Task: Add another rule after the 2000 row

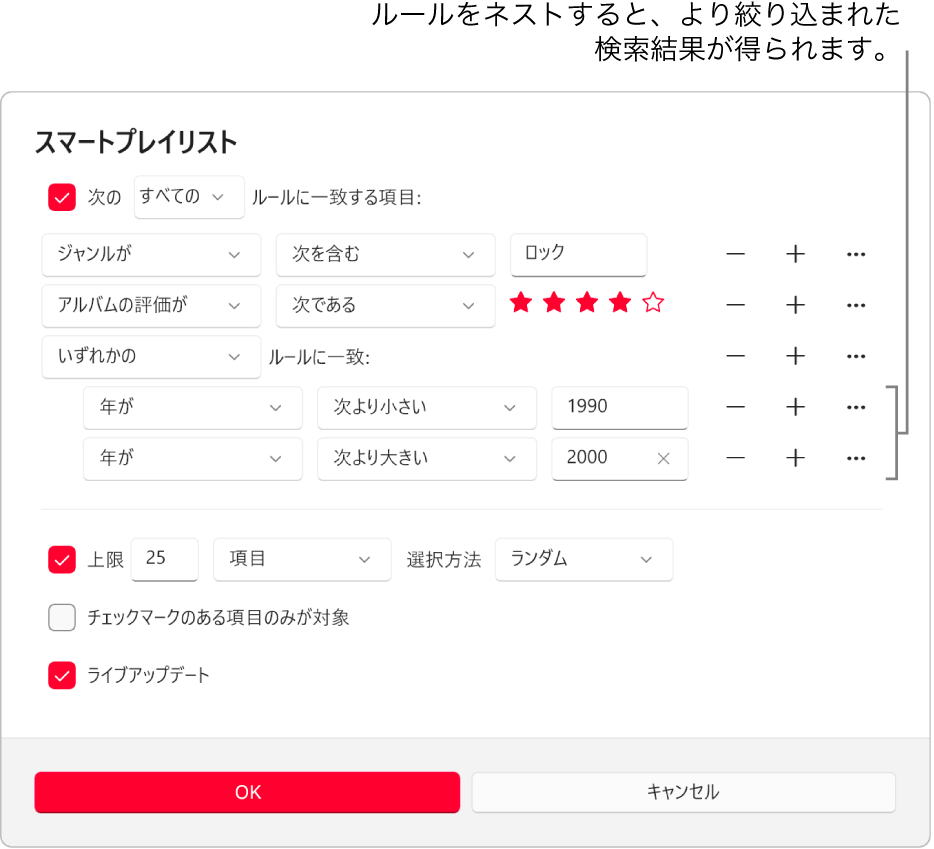Action: pos(795,458)
